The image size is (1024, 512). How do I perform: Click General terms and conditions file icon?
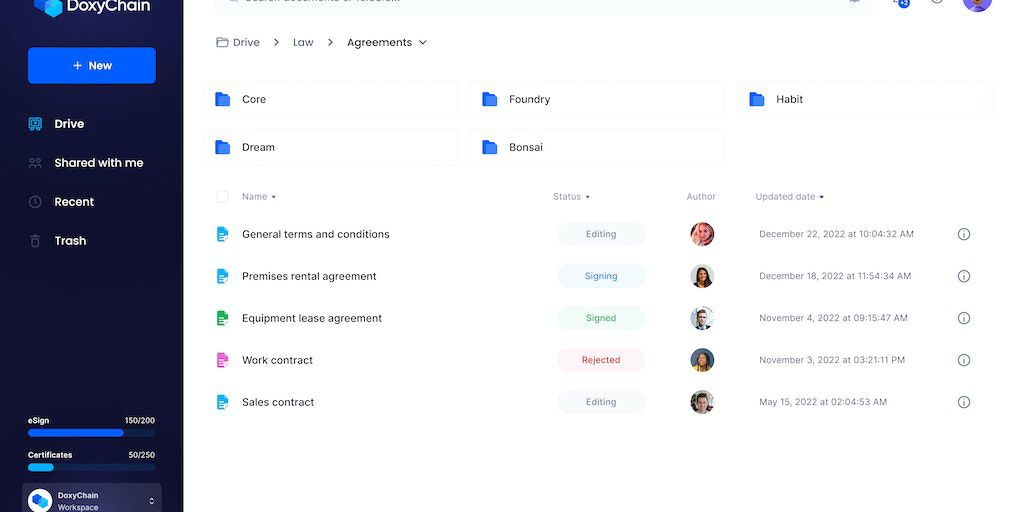tap(223, 234)
